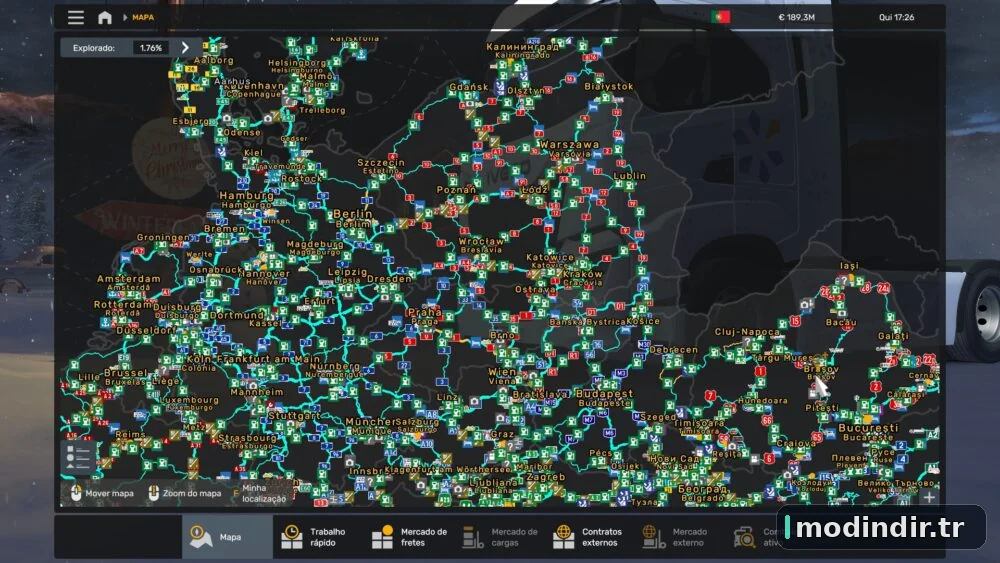Click the game clock Qui 17:26

pos(896,17)
